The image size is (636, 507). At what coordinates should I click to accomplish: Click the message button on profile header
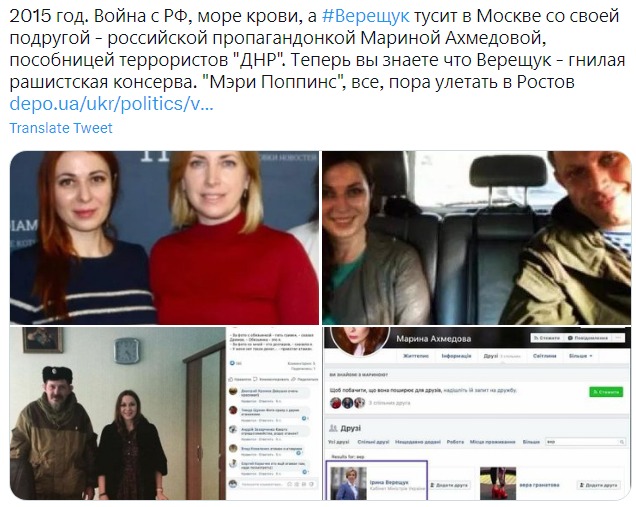click(588, 338)
